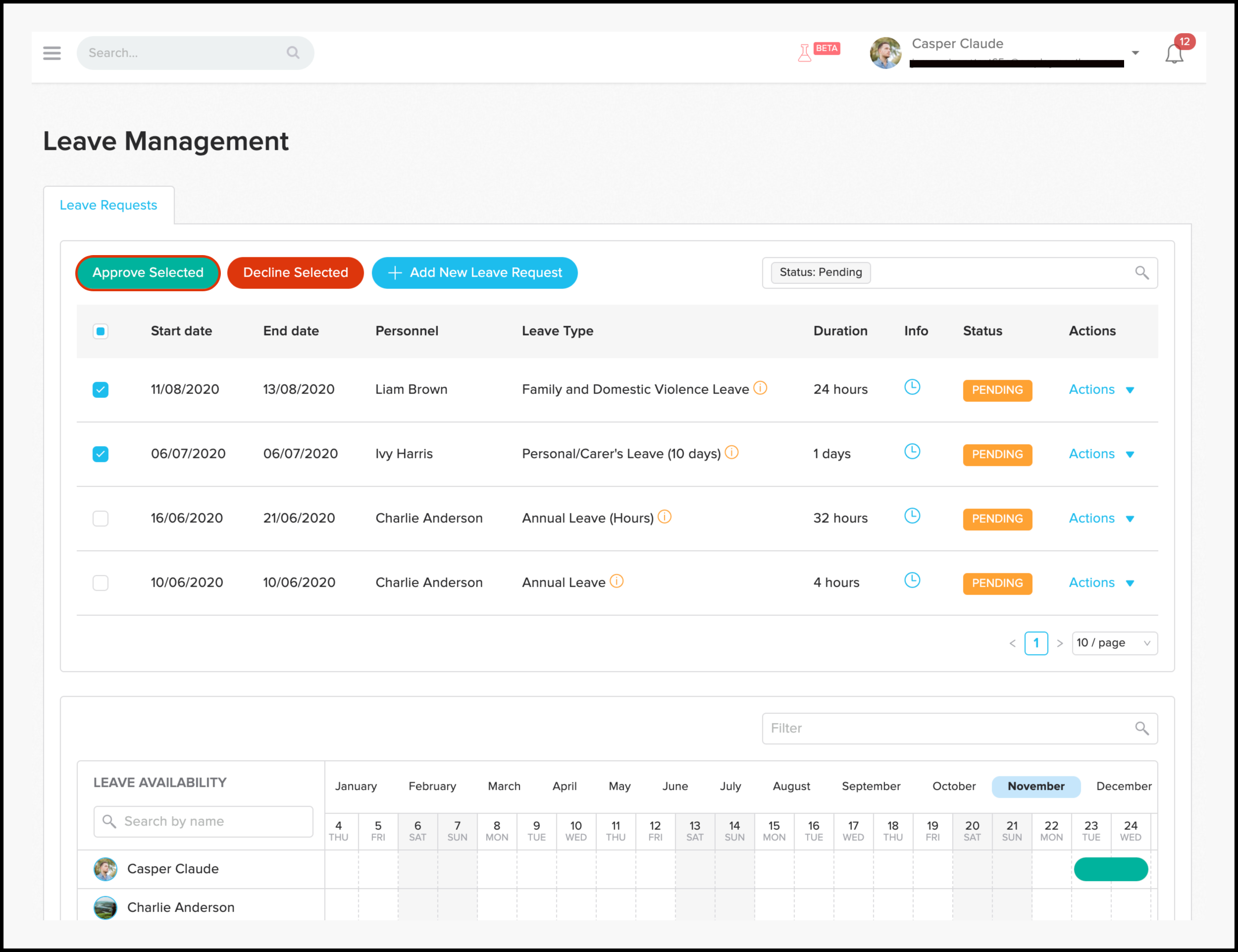Click Add New Leave Request button
This screenshot has height=952, width=1238.
point(474,272)
